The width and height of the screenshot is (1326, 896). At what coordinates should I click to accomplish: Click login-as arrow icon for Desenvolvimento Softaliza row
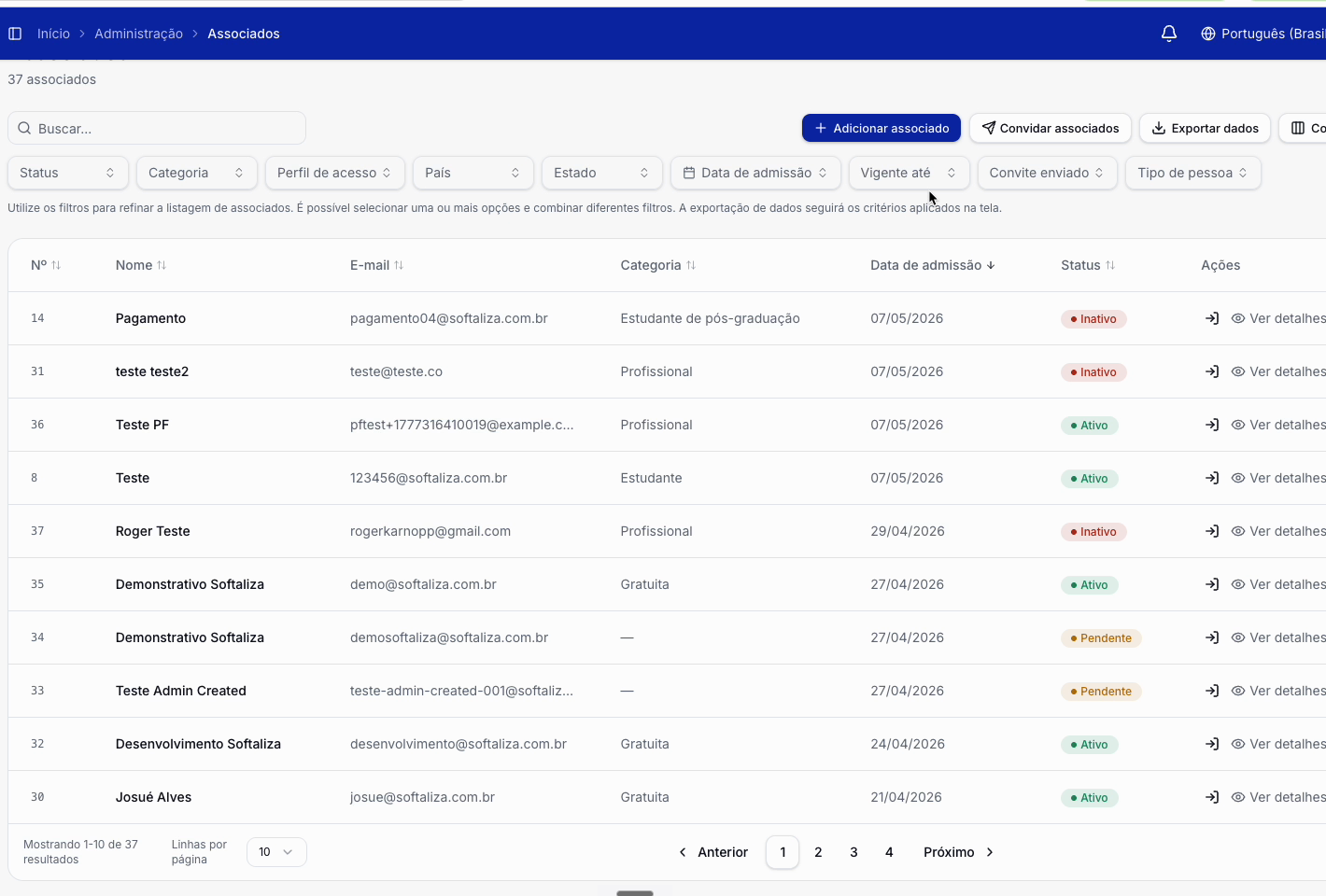coord(1212,744)
